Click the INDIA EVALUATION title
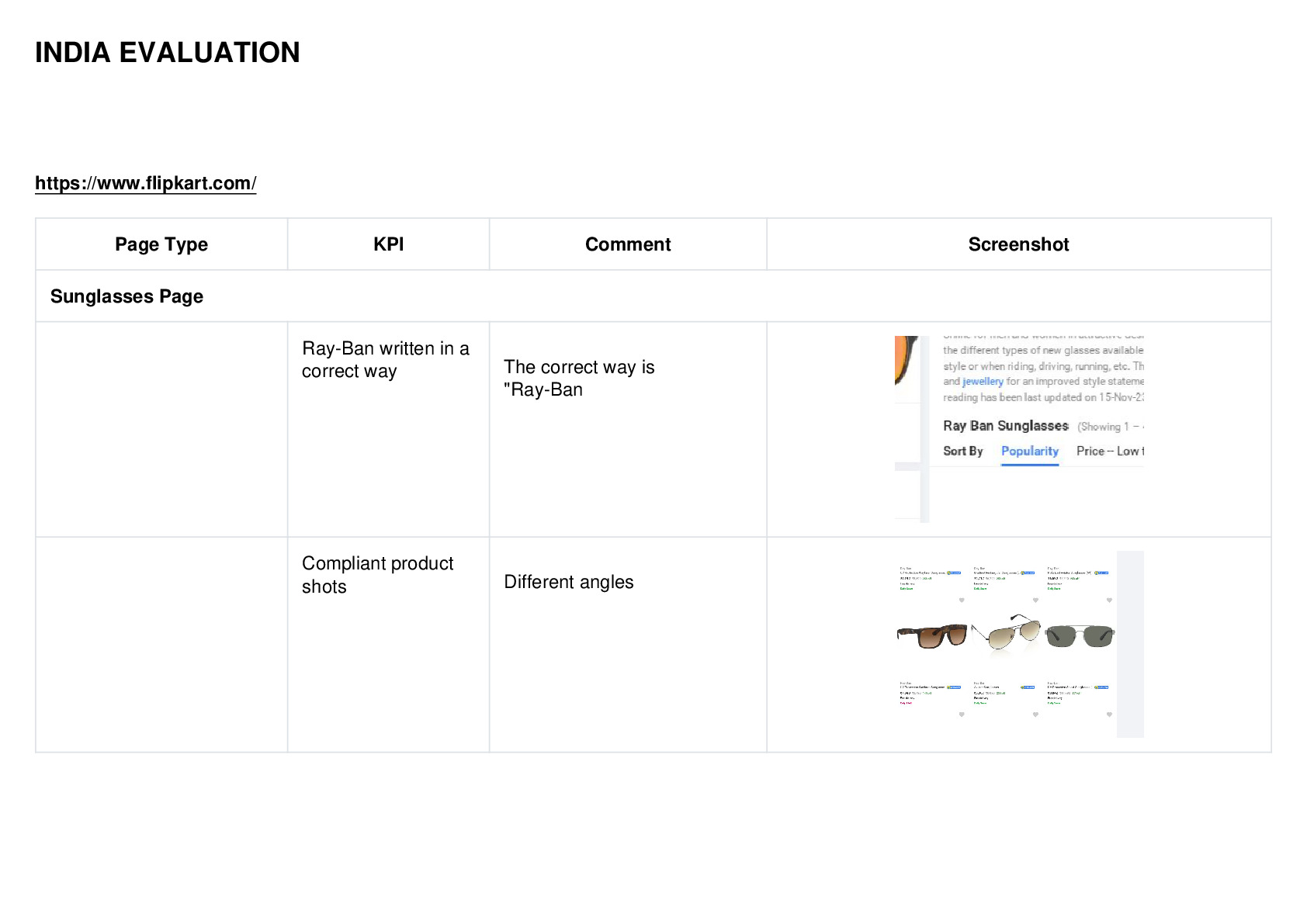 (x=168, y=53)
